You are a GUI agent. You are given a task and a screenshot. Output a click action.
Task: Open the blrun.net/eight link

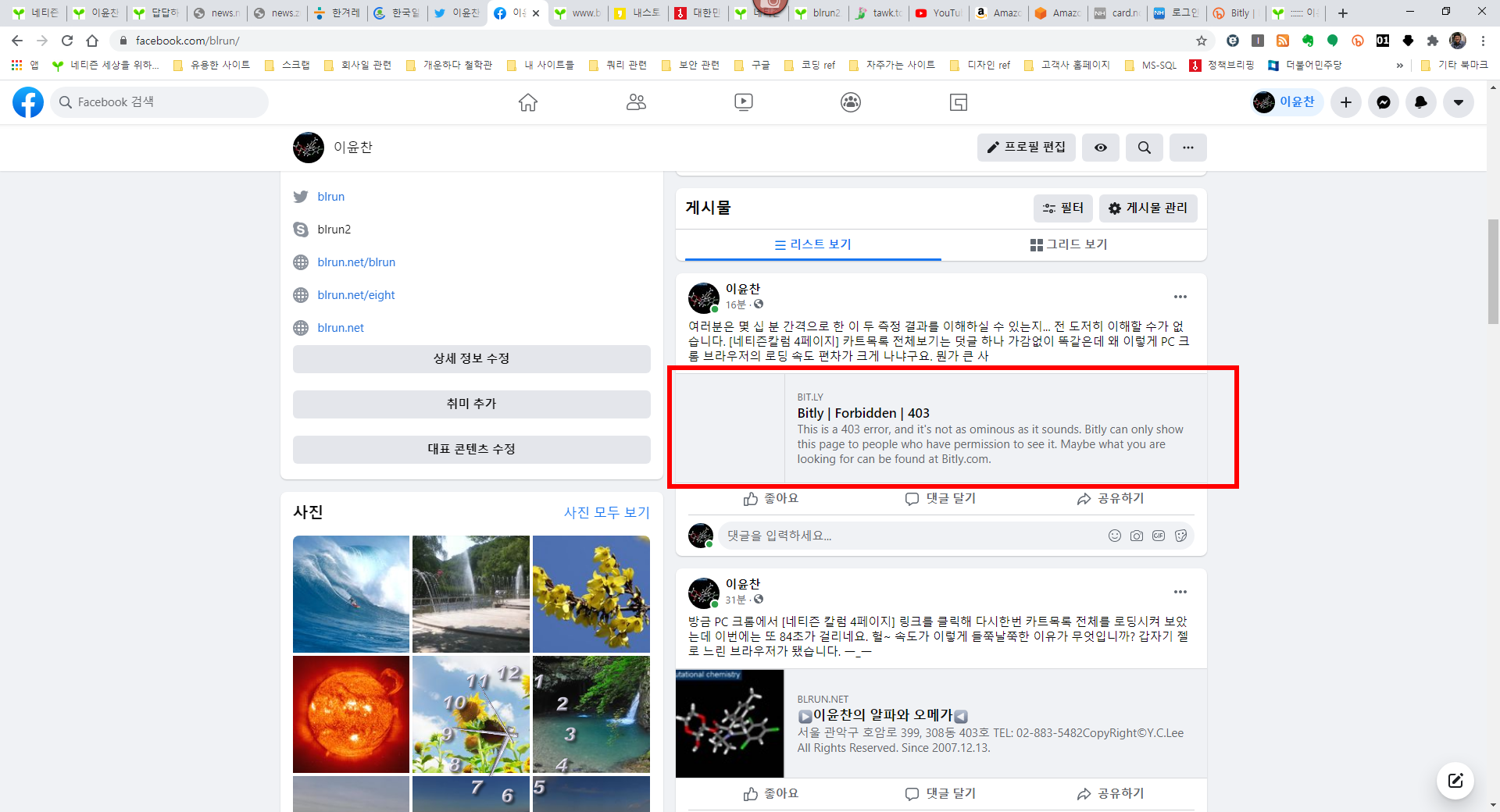(x=356, y=295)
